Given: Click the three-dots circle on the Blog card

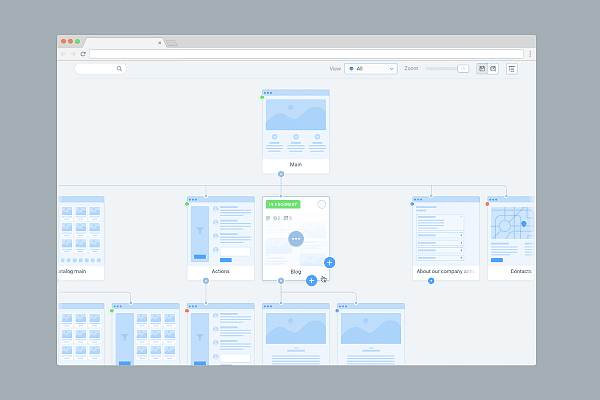Looking at the screenshot, I should click(296, 239).
